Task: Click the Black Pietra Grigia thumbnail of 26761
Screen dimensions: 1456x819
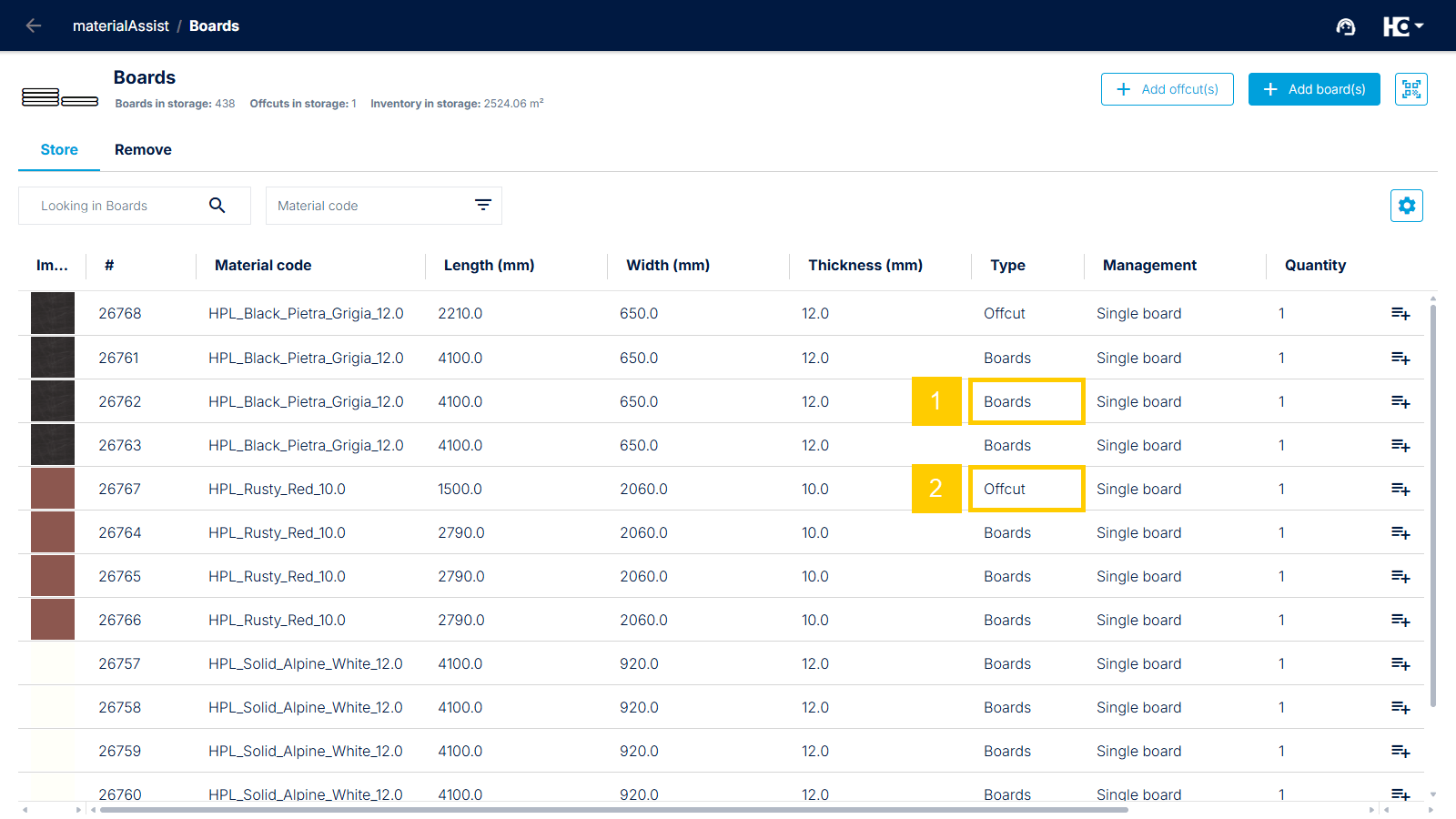Action: (53, 358)
